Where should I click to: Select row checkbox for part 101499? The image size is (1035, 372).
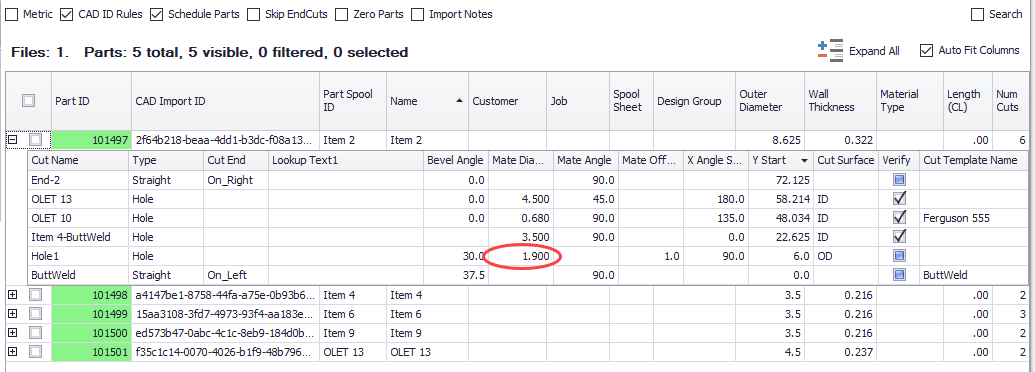tap(35, 314)
